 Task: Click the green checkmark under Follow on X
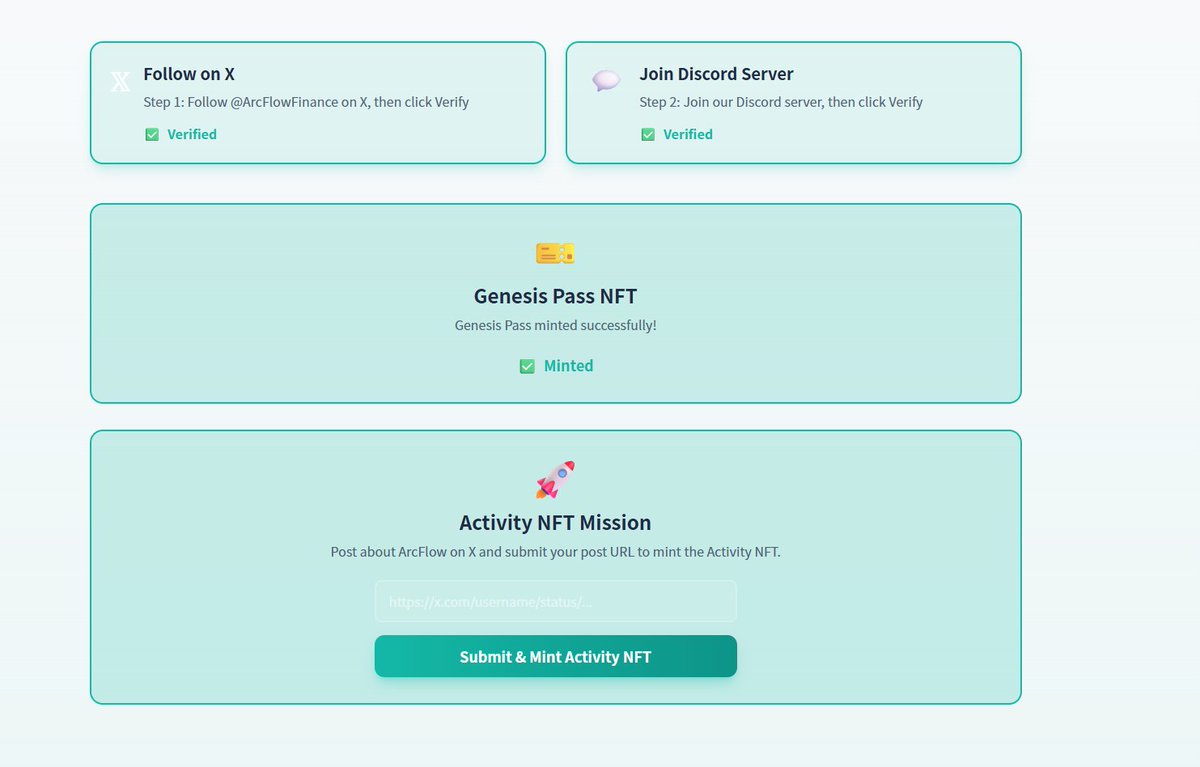point(152,134)
